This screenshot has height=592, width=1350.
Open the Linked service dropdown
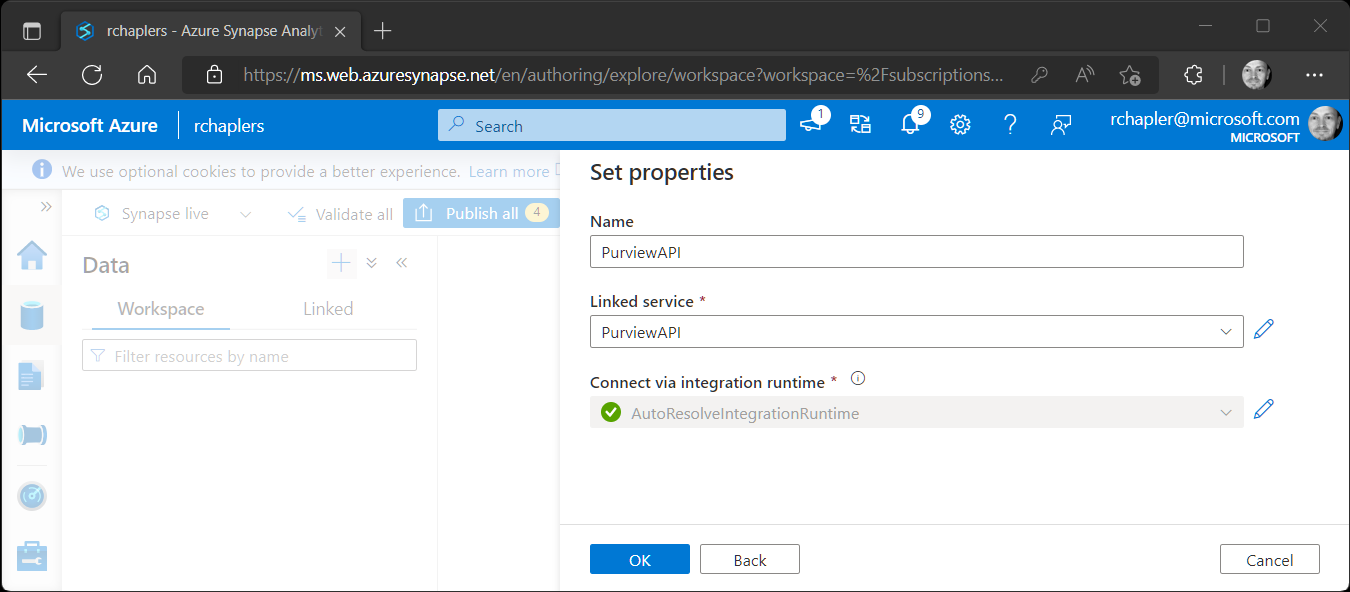click(916, 332)
